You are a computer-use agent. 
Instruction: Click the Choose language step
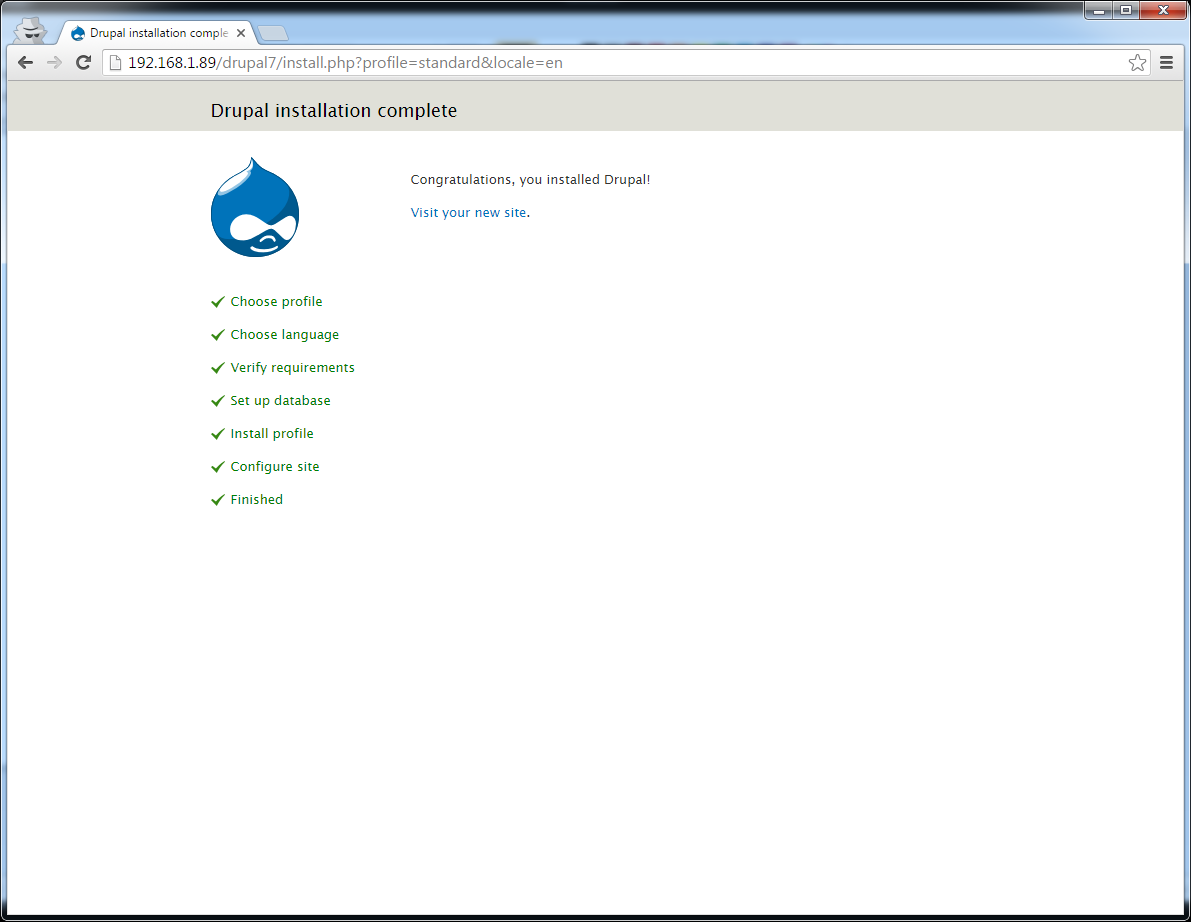[284, 335]
